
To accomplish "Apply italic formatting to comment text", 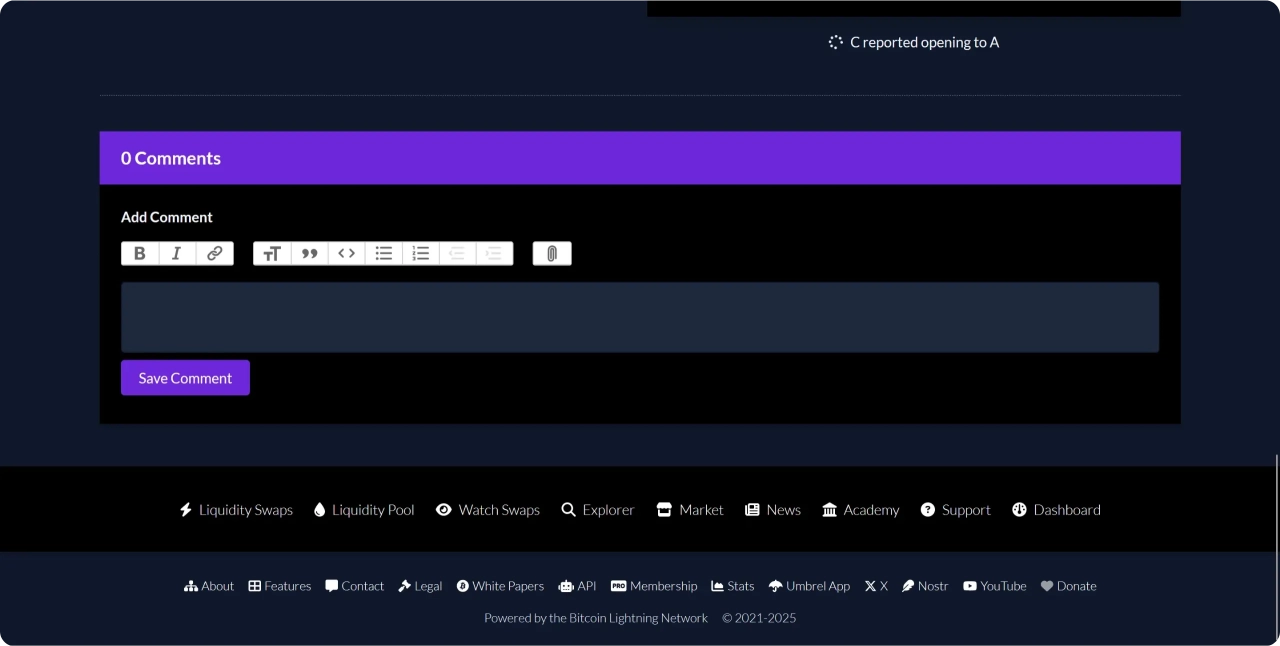I will click(x=177, y=254).
